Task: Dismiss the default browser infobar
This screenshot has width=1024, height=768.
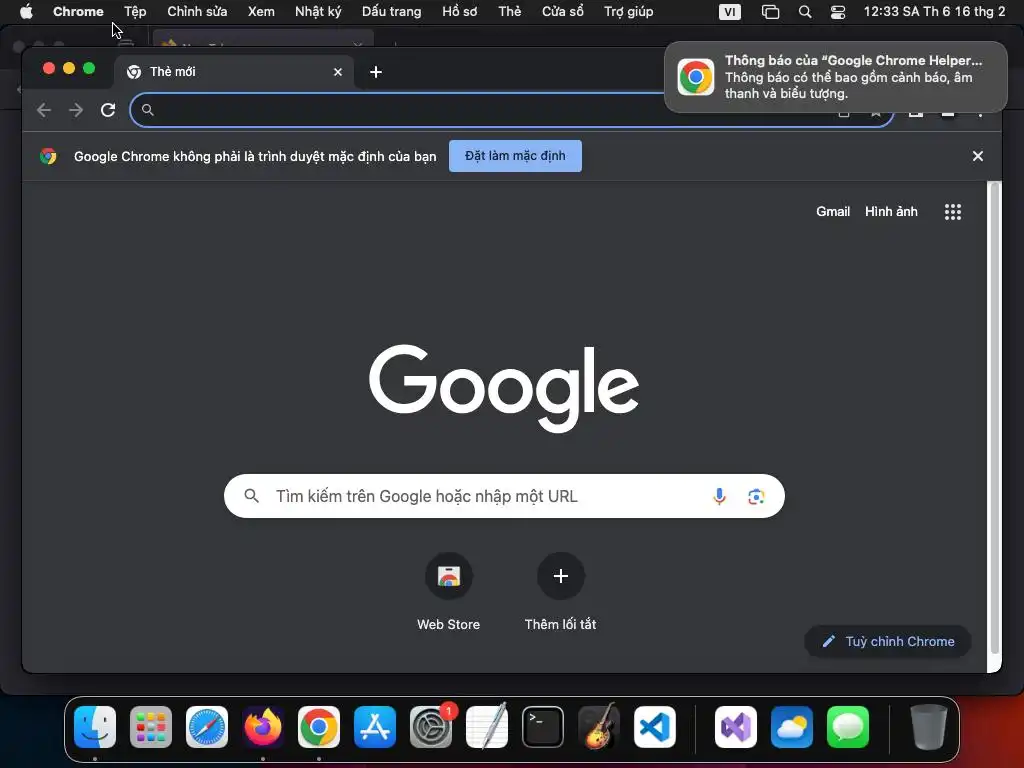Action: (978, 156)
